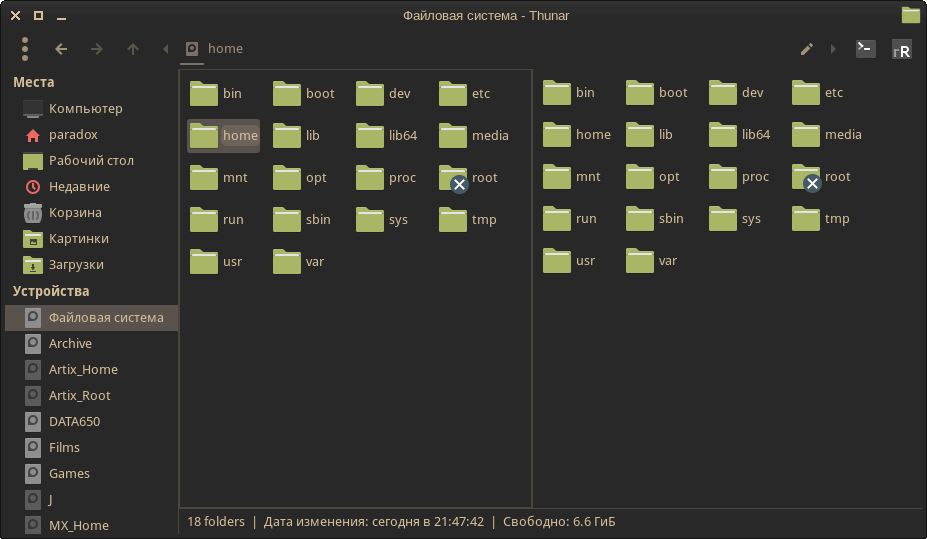The height and width of the screenshot is (539, 927).
Task: Select var folder in right pane
Action: (x=652, y=260)
